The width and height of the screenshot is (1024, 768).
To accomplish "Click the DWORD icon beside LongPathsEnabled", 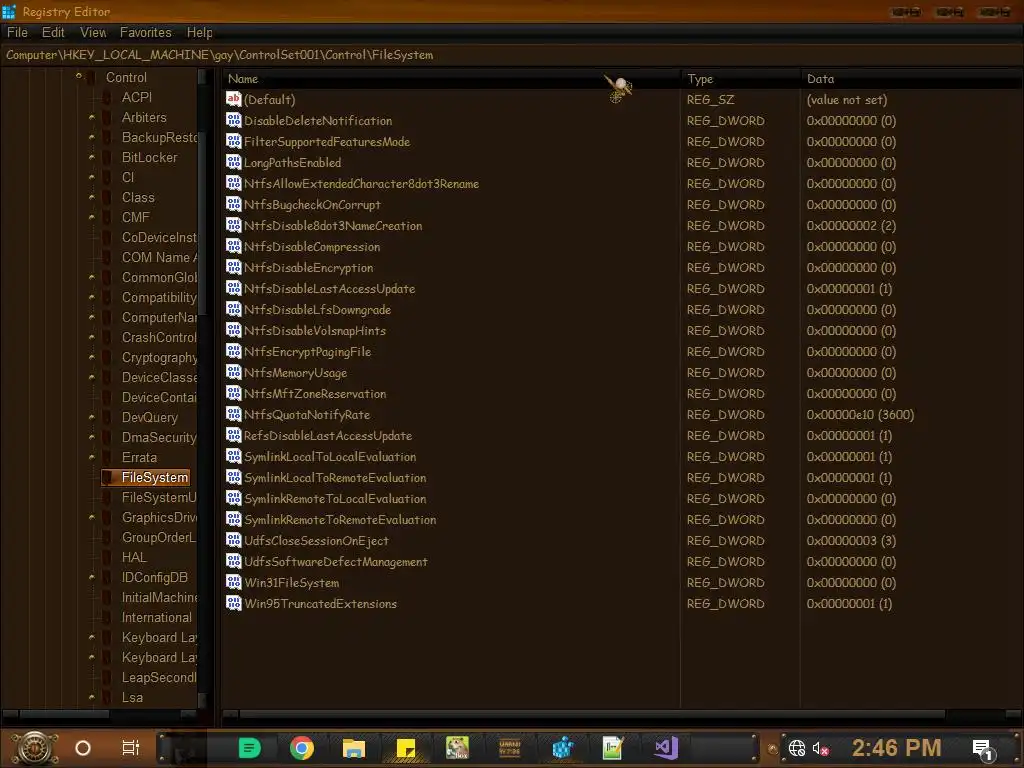I will 234,162.
